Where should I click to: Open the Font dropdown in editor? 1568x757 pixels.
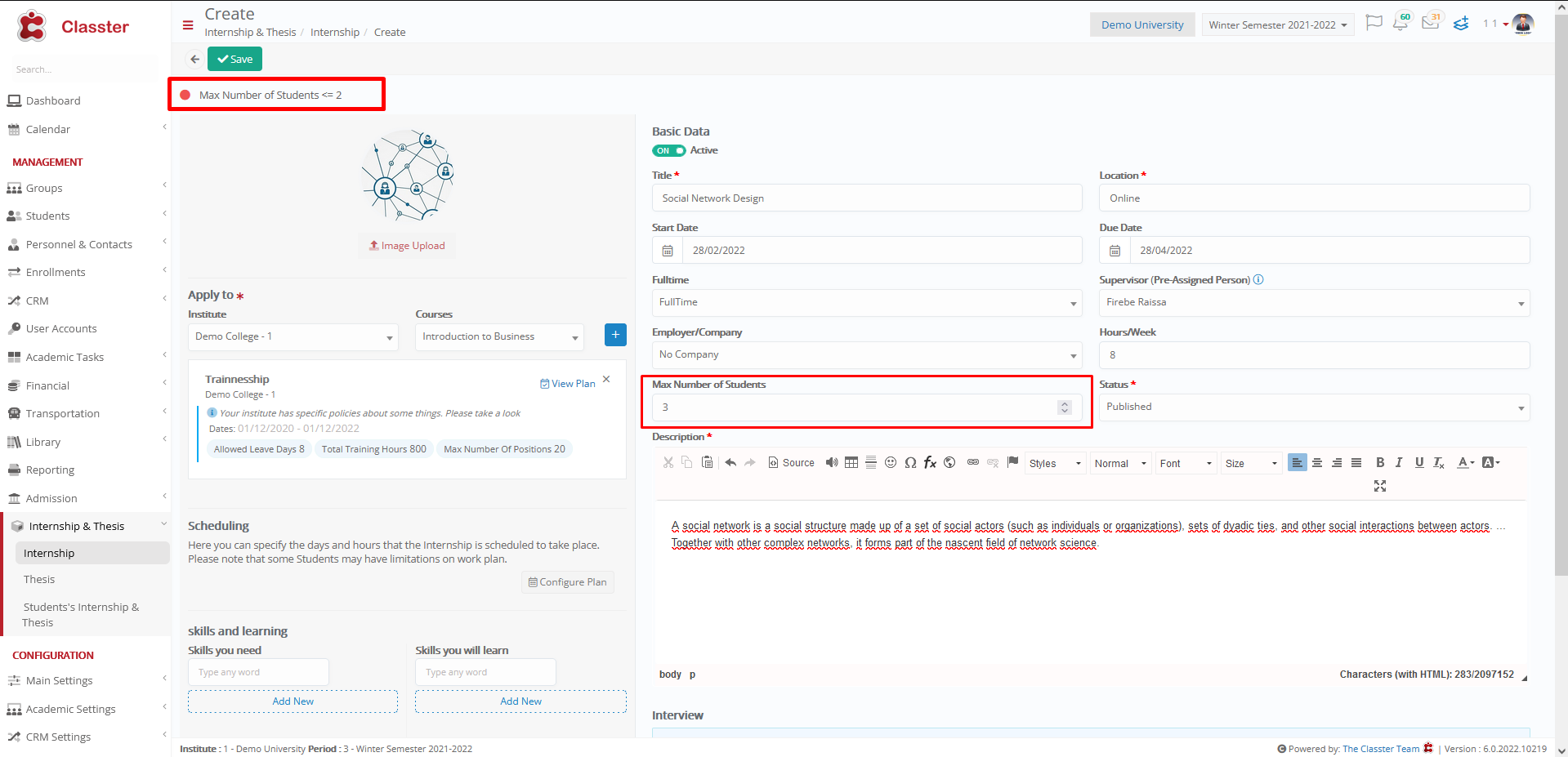click(x=1186, y=463)
